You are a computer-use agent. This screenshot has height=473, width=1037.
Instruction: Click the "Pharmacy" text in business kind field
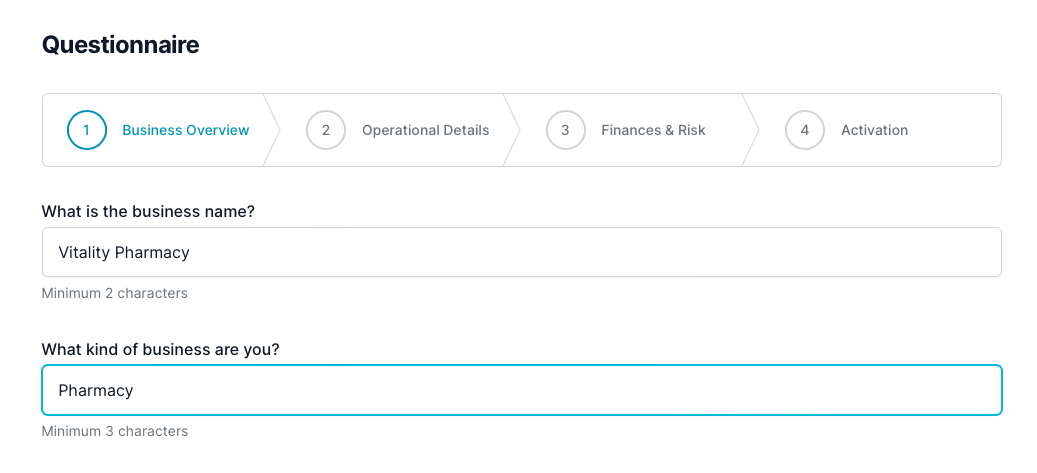pos(96,390)
